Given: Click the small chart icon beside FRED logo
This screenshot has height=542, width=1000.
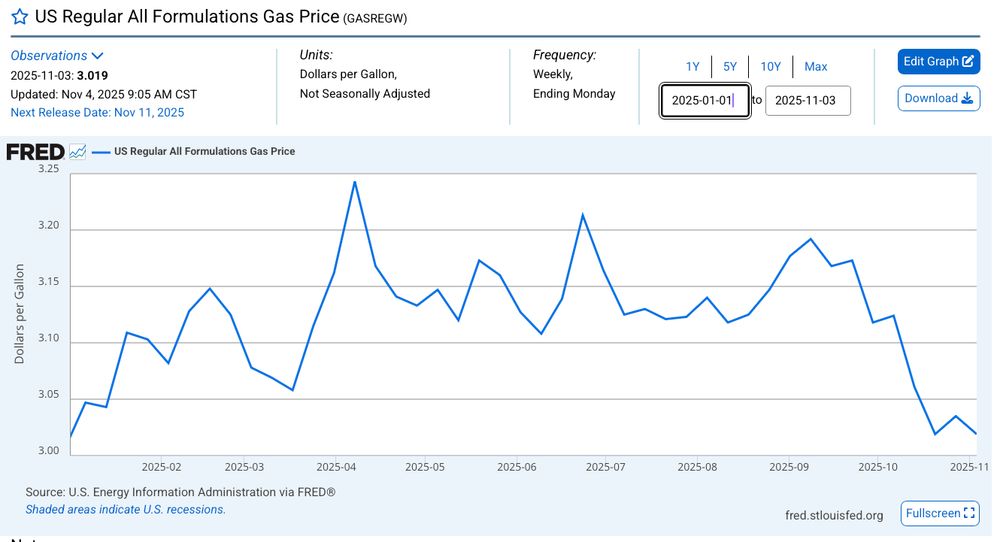Looking at the screenshot, I should click(78, 152).
